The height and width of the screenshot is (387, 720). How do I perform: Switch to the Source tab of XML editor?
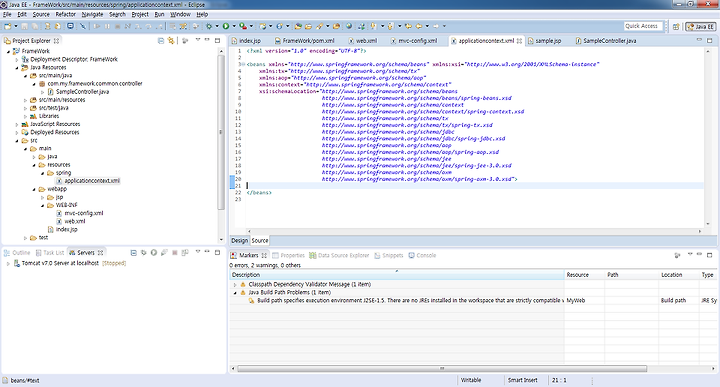point(260,241)
